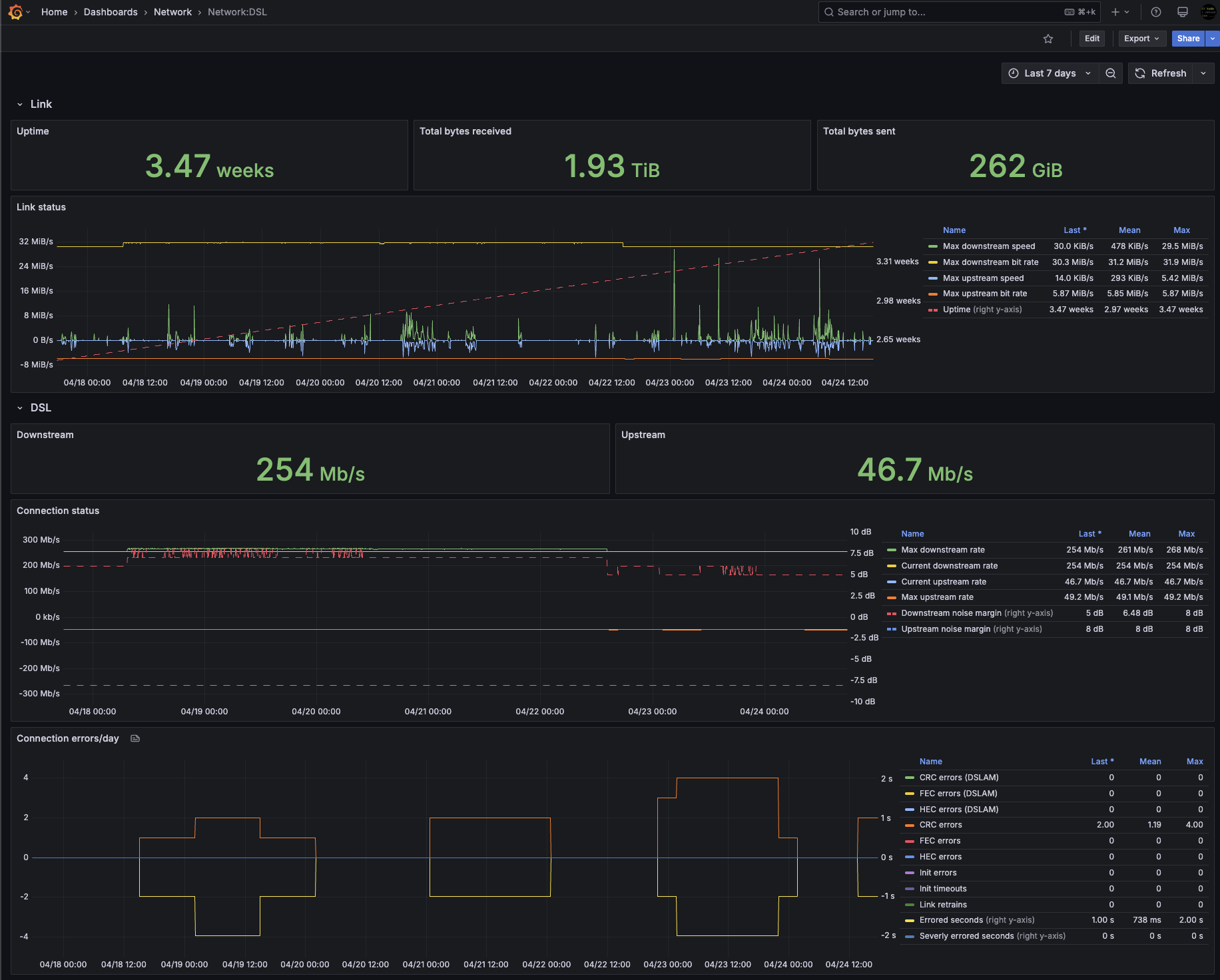The image size is (1220, 980).
Task: Open the Link status panel title
Action: click(41, 207)
